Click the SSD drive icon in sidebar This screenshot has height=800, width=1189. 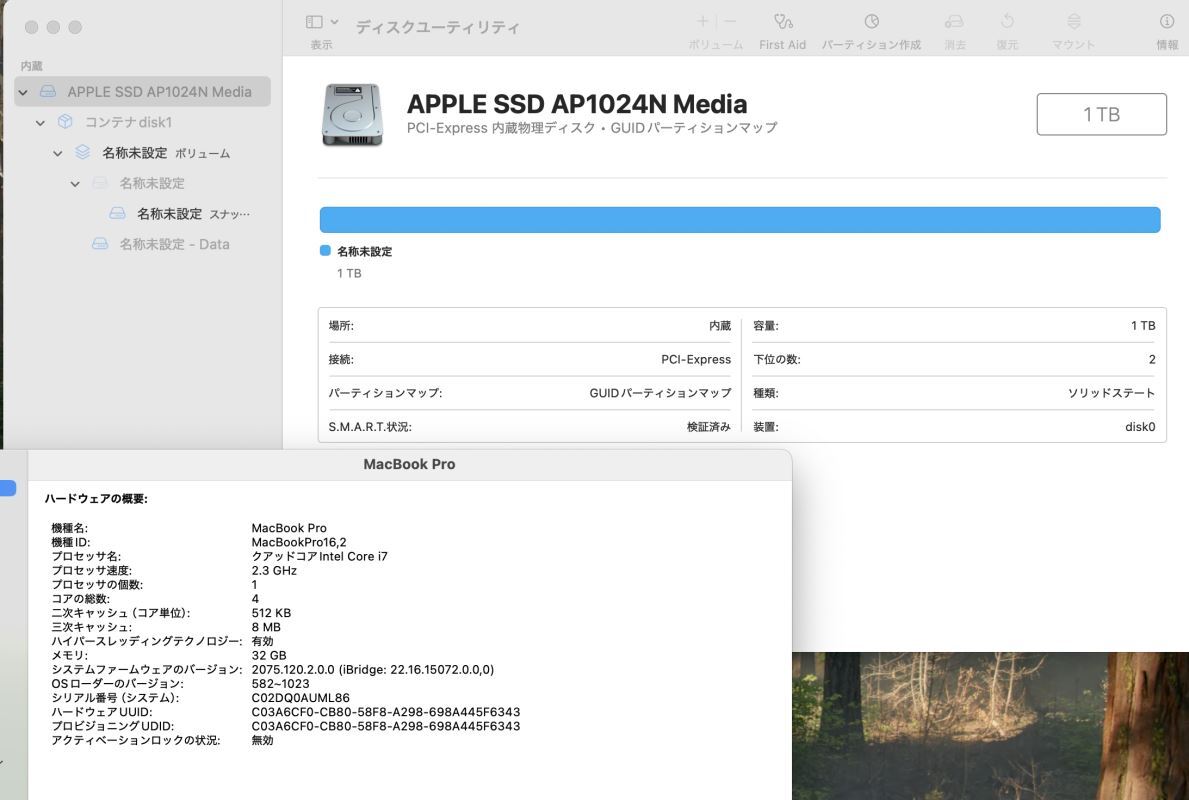(48, 92)
